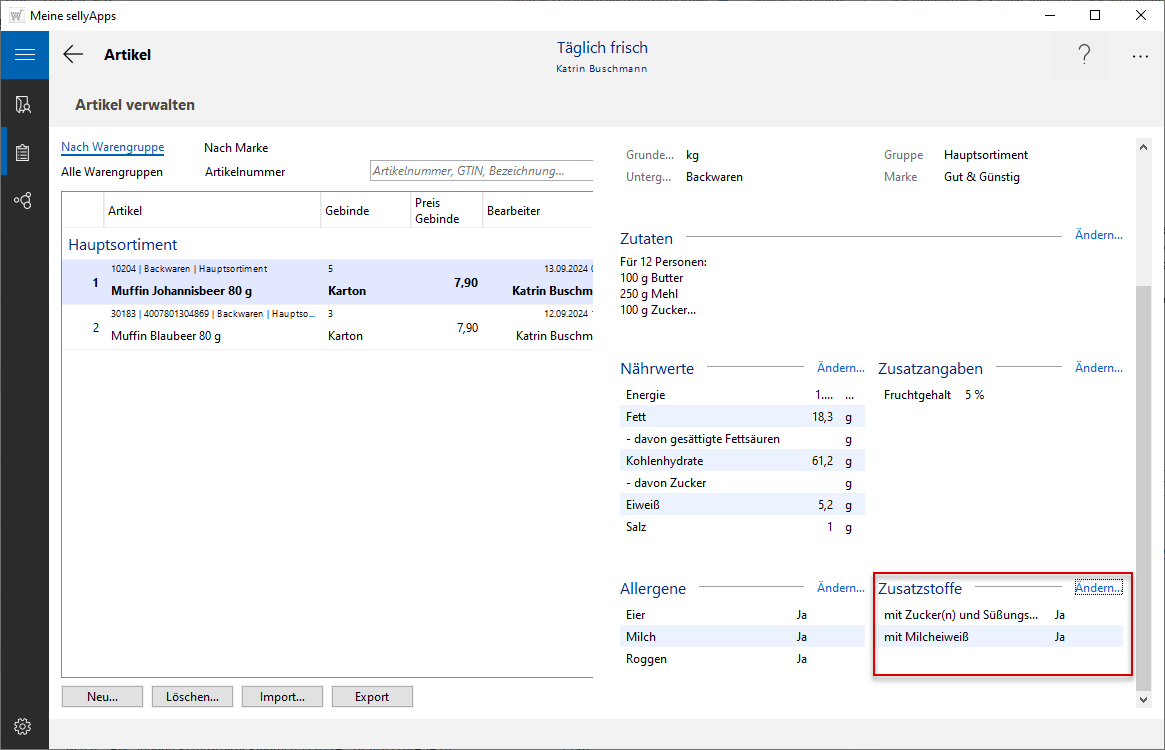This screenshot has height=750, width=1165.
Task: Click the article search input field
Action: pos(480,171)
